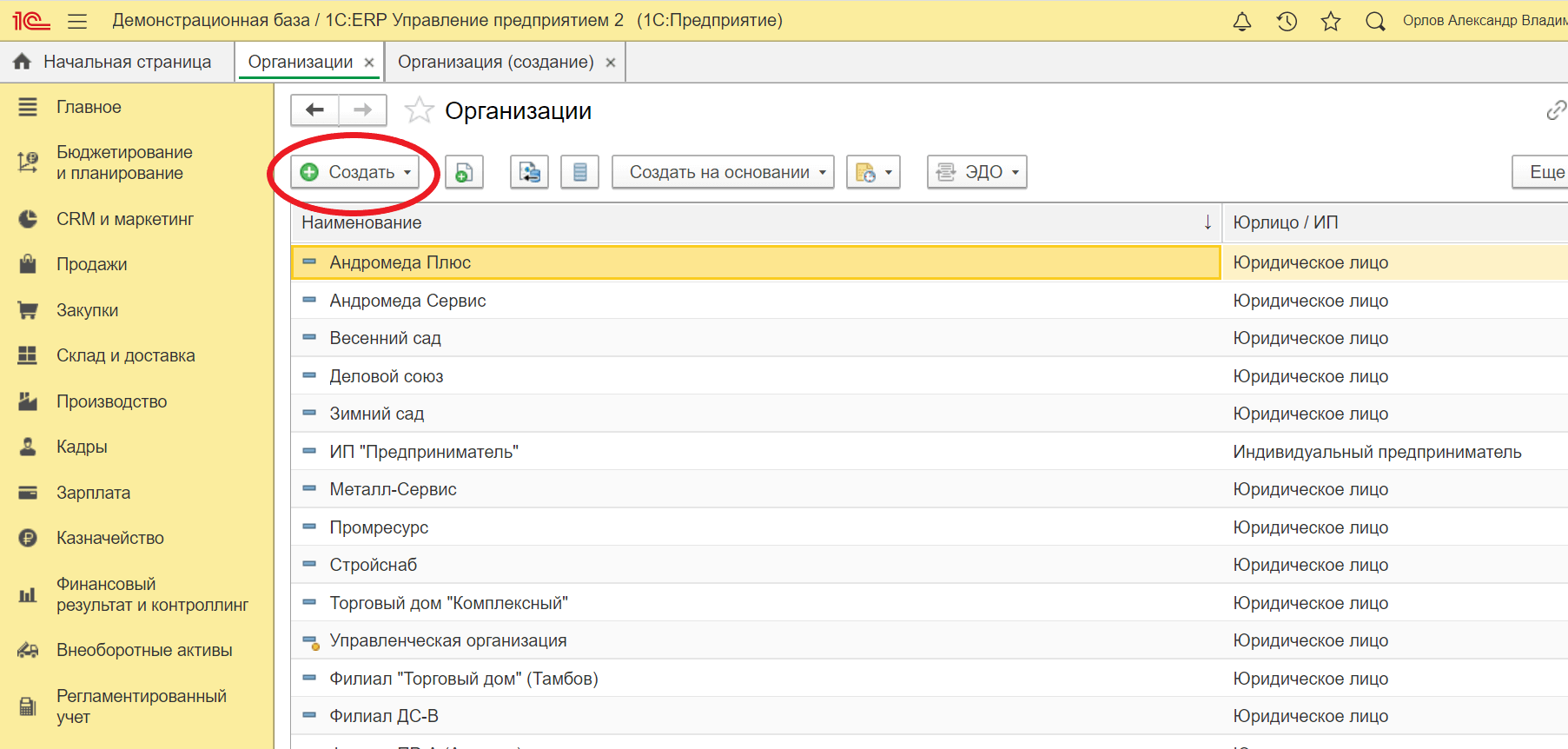Click the document exchange toolbar icon

[529, 172]
